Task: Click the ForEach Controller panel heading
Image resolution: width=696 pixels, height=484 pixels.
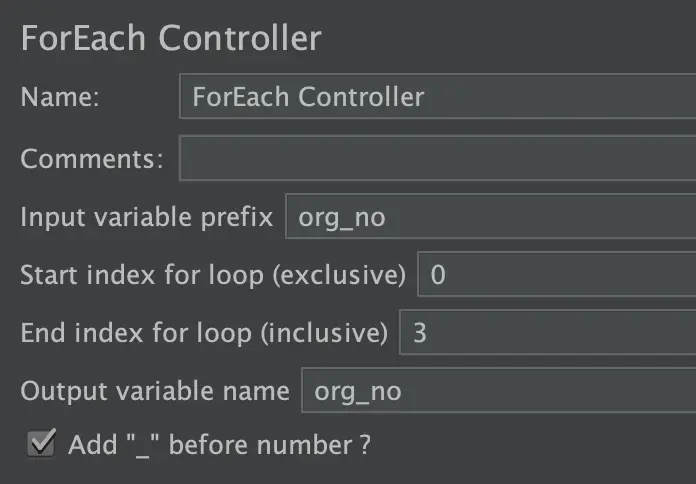Action: click(x=171, y=38)
